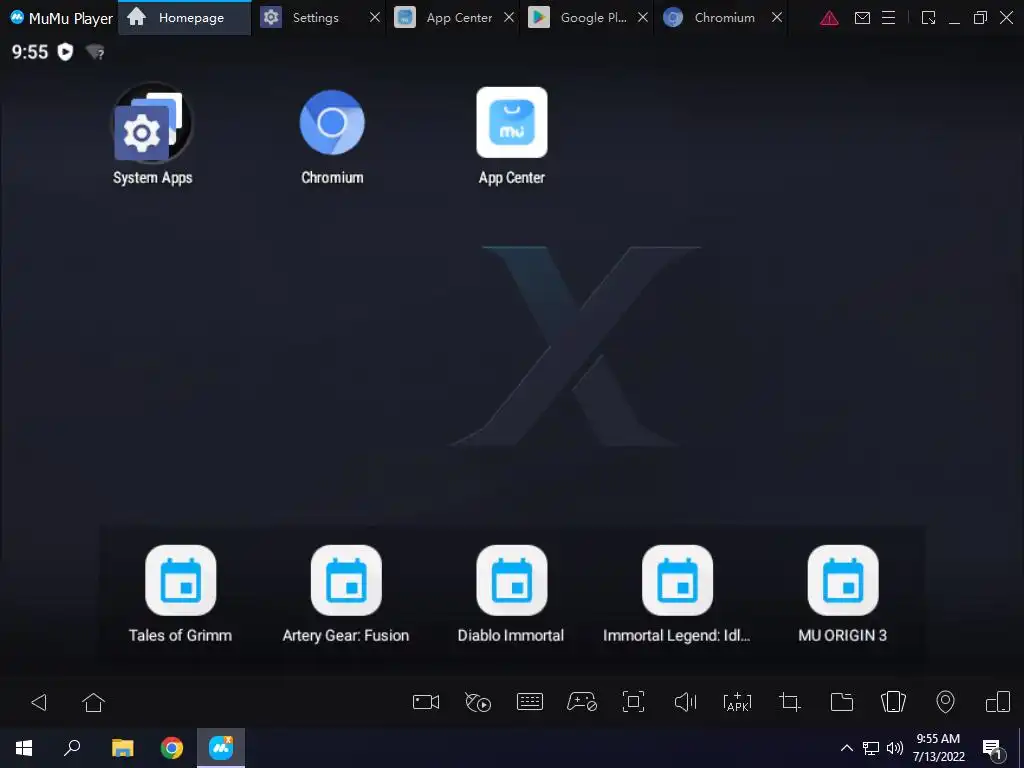Click the system tray network icon

point(871,748)
